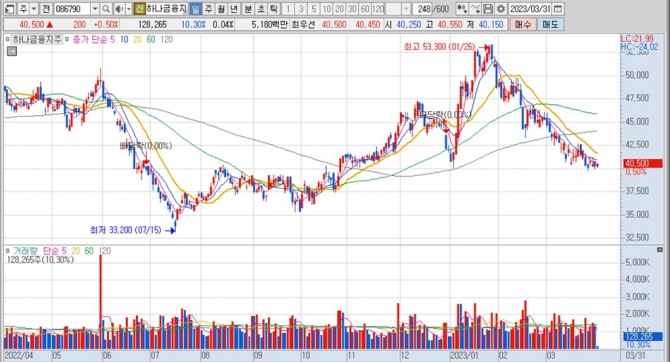Open the chart settings gear icon
Screen dimensions: 670x362
coord(501,9)
